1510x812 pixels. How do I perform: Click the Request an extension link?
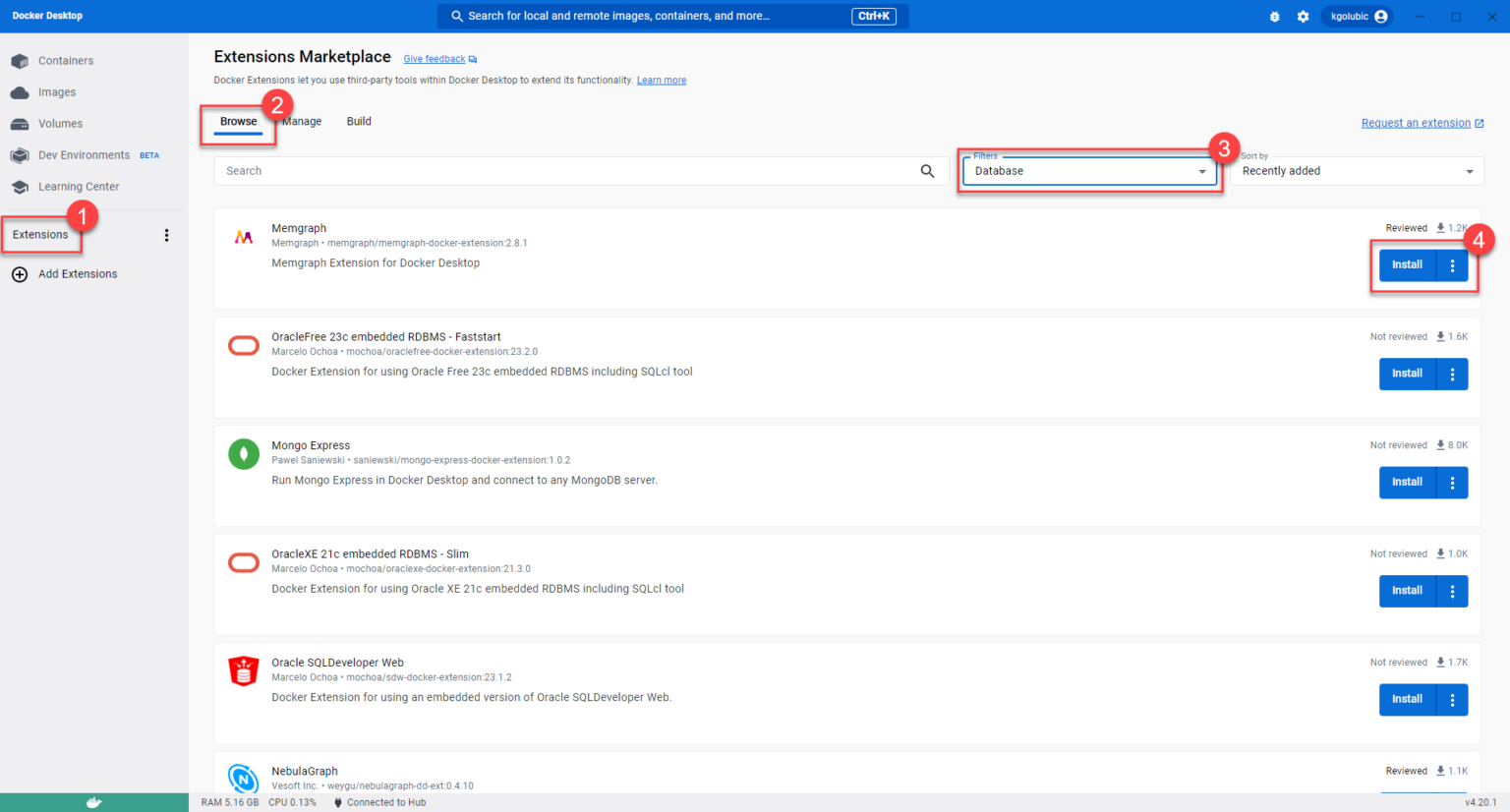click(x=1416, y=122)
